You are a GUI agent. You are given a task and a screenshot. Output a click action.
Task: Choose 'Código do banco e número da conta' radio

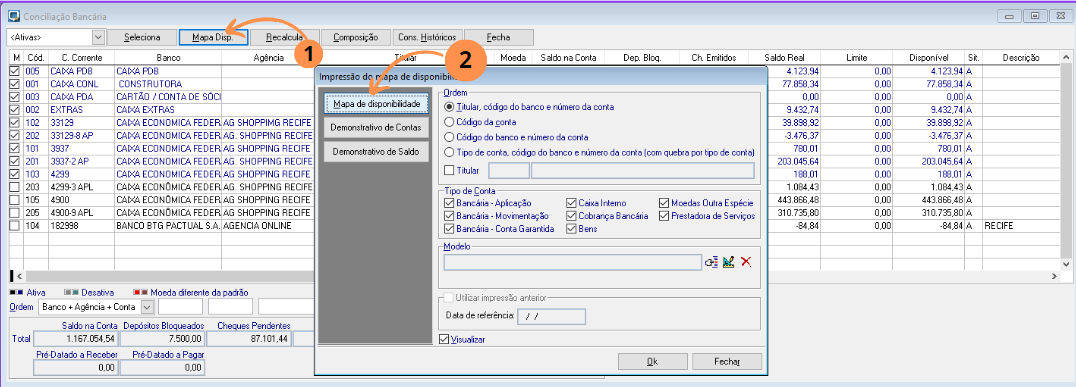(449, 137)
